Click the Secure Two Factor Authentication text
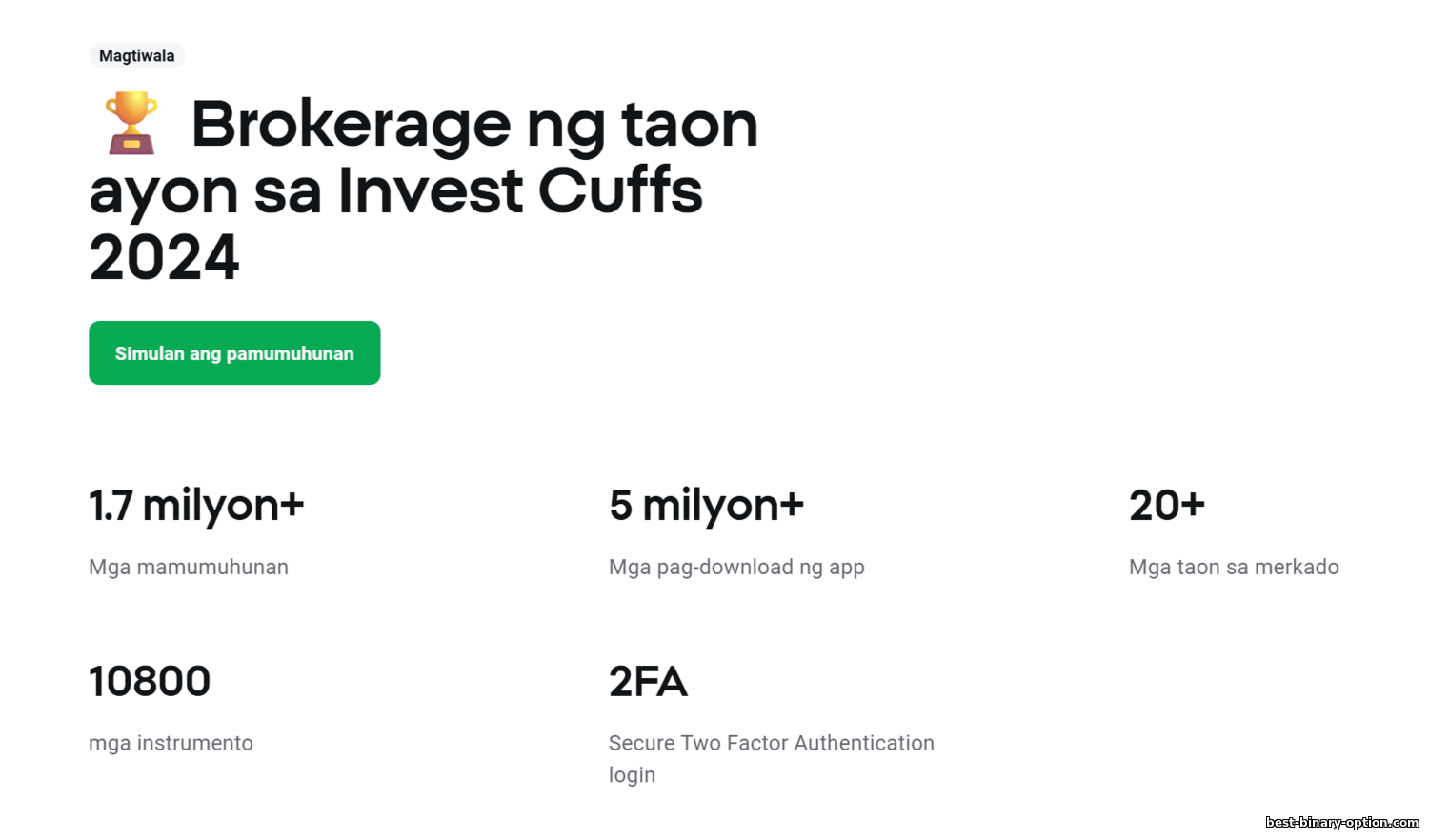 click(x=771, y=744)
